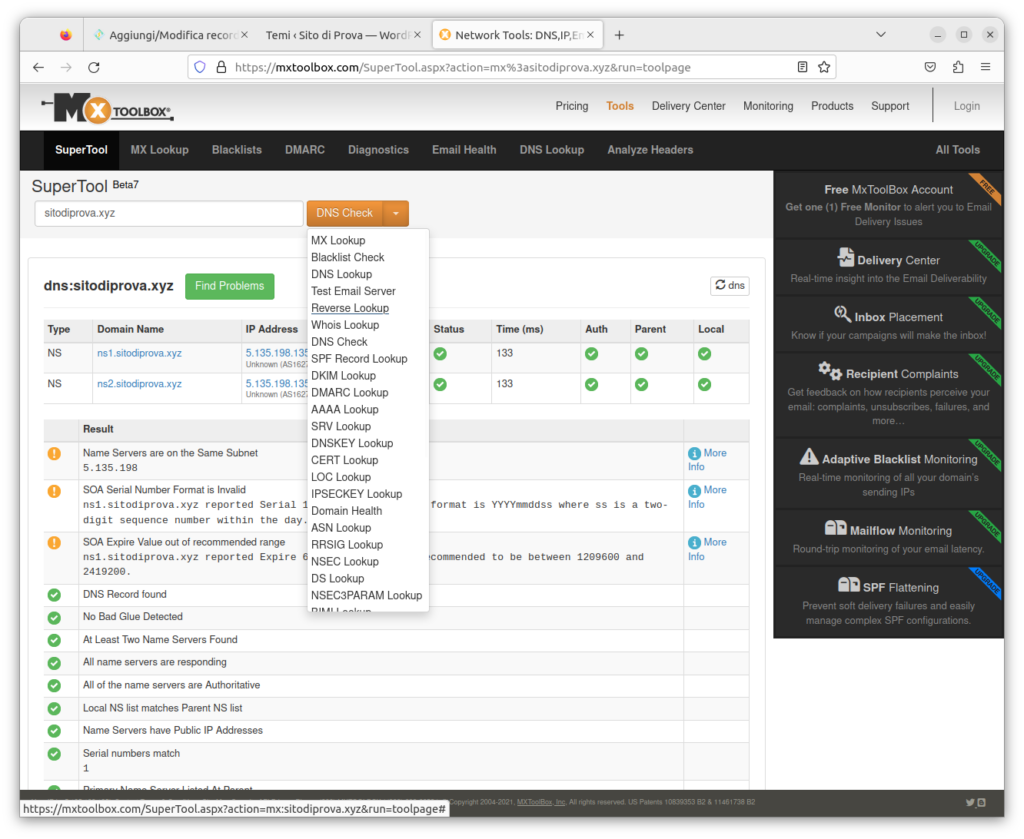
Task: Reload the current page
Action: click(94, 67)
